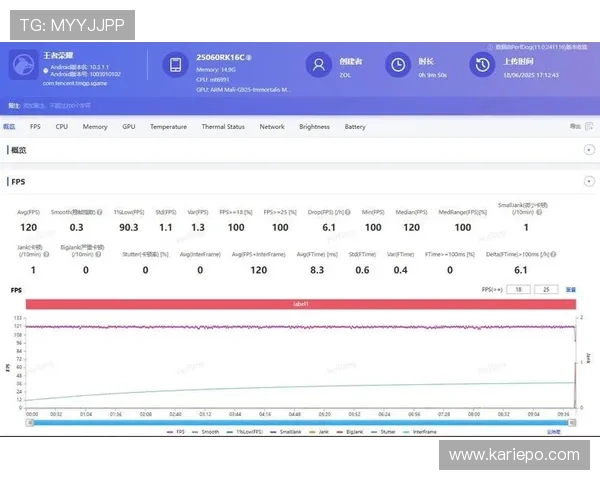Switch to the CPU tab
Screen dimensions: 600x480
pyautogui.click(x=62, y=127)
